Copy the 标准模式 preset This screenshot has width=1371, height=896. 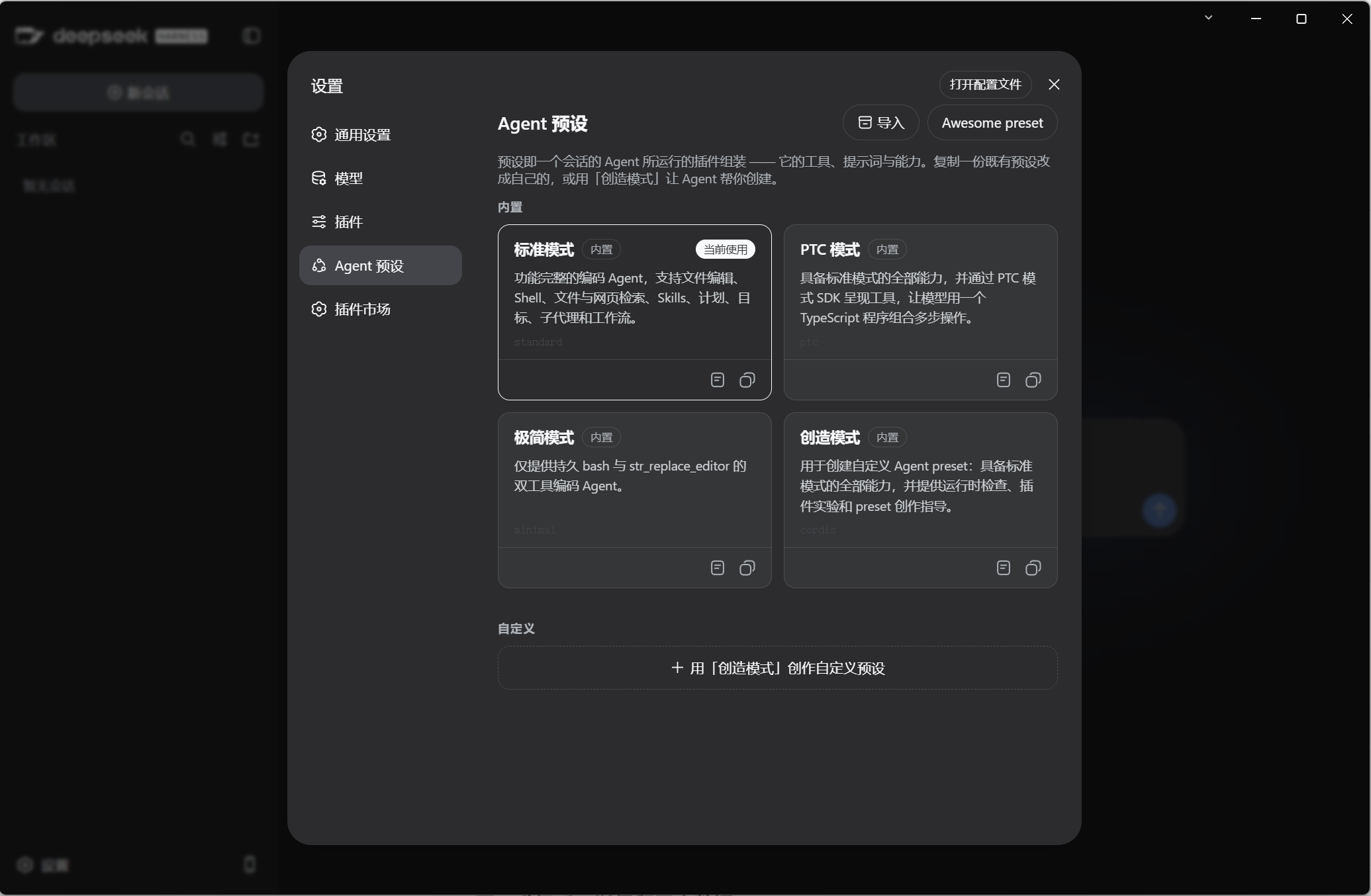(x=747, y=380)
